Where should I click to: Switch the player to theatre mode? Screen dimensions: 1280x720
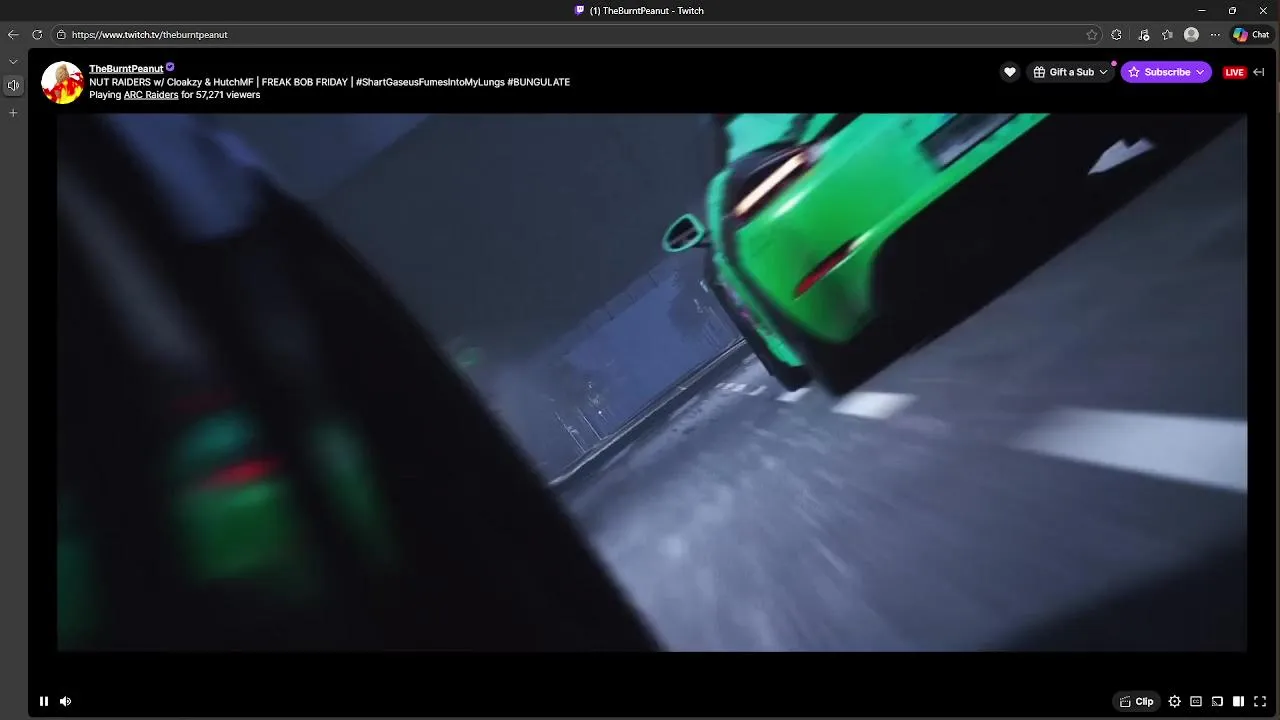pos(1238,701)
